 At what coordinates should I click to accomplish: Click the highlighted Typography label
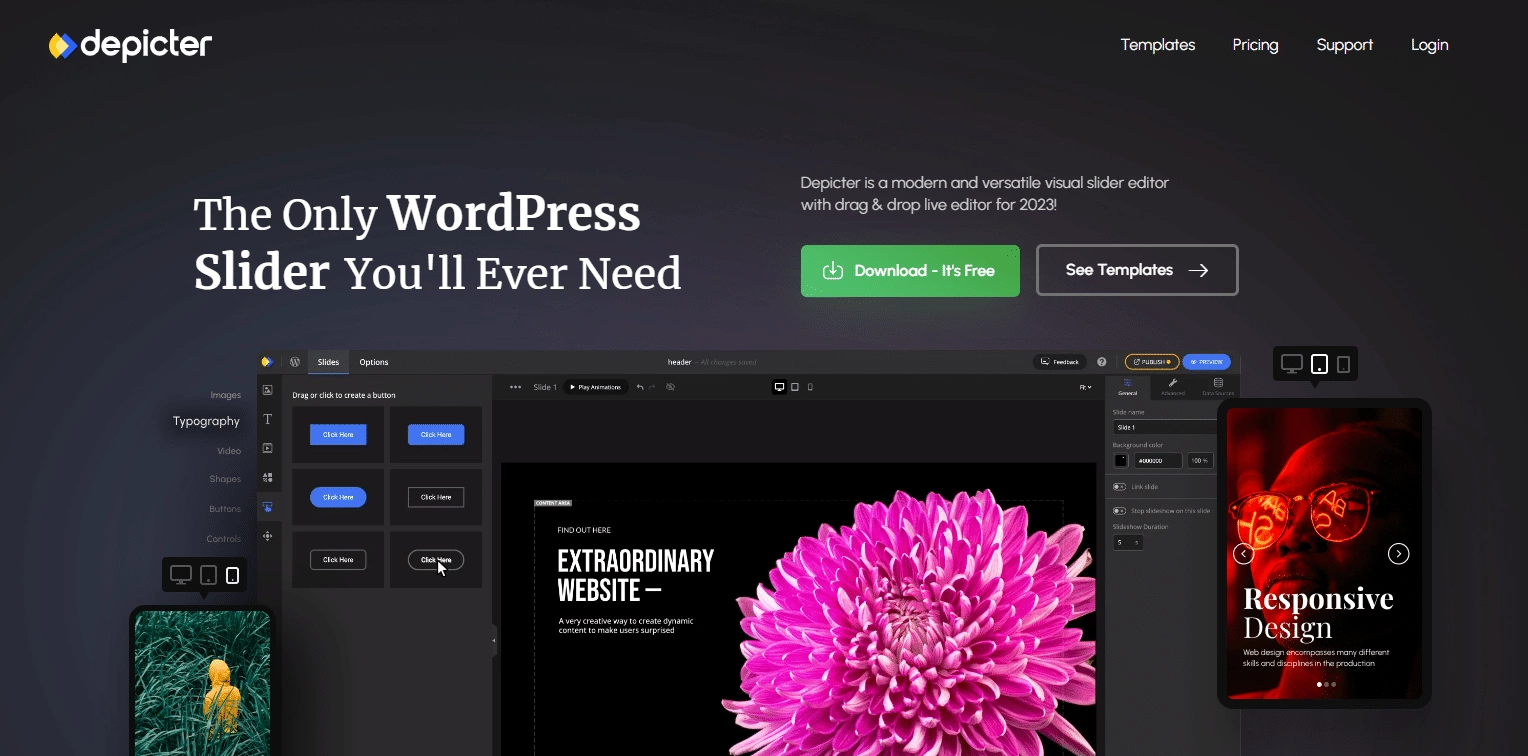pyautogui.click(x=206, y=421)
